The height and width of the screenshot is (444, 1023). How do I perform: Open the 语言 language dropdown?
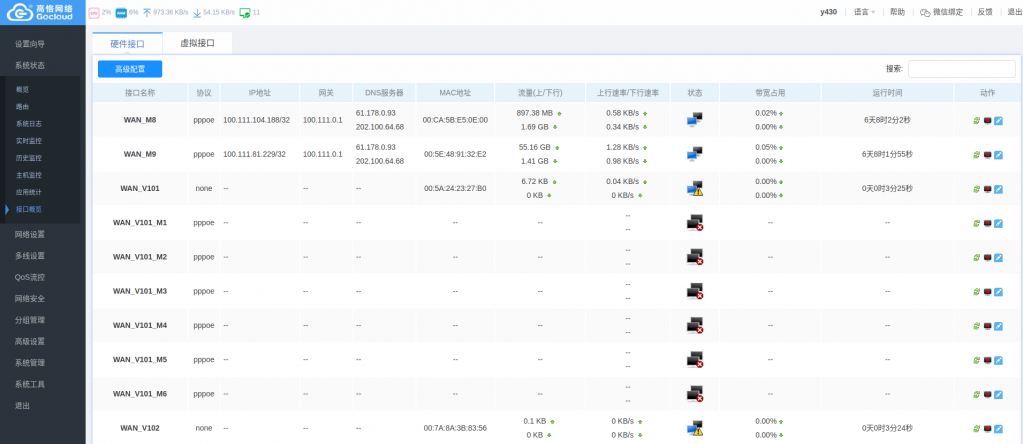(x=864, y=12)
